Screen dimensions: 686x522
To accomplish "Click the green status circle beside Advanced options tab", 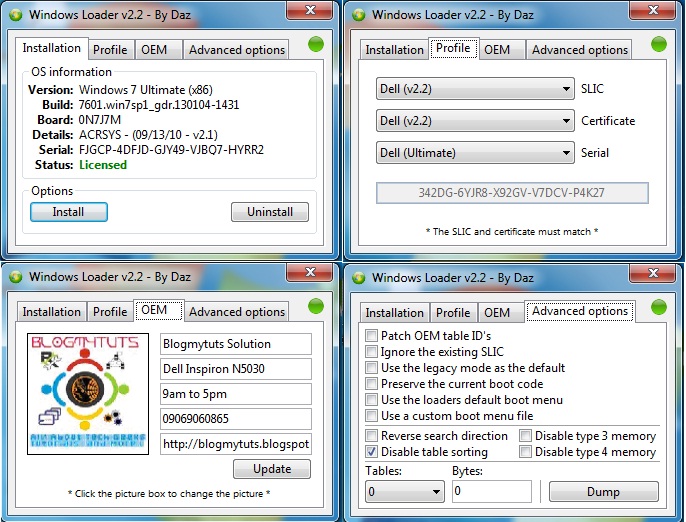I will [658, 307].
